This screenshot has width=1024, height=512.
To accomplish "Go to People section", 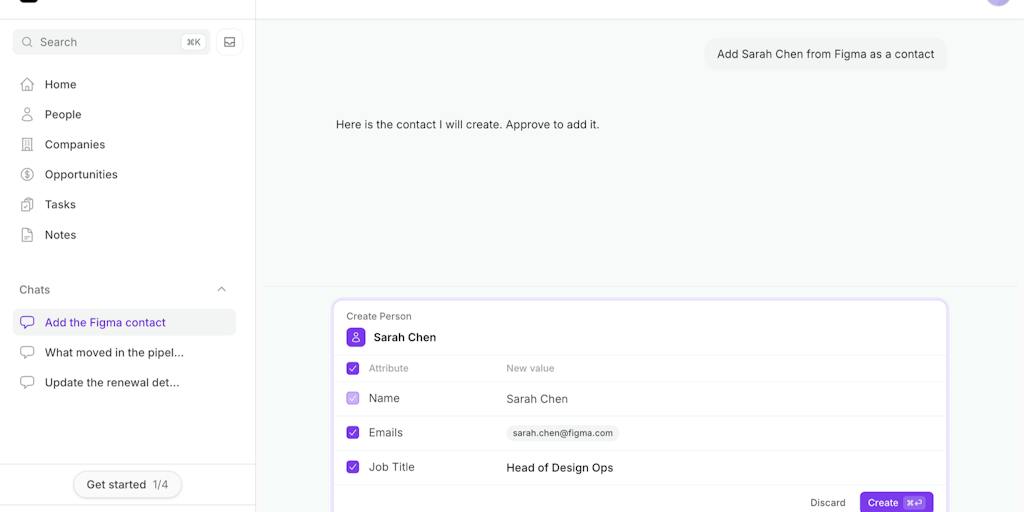I will (x=63, y=114).
